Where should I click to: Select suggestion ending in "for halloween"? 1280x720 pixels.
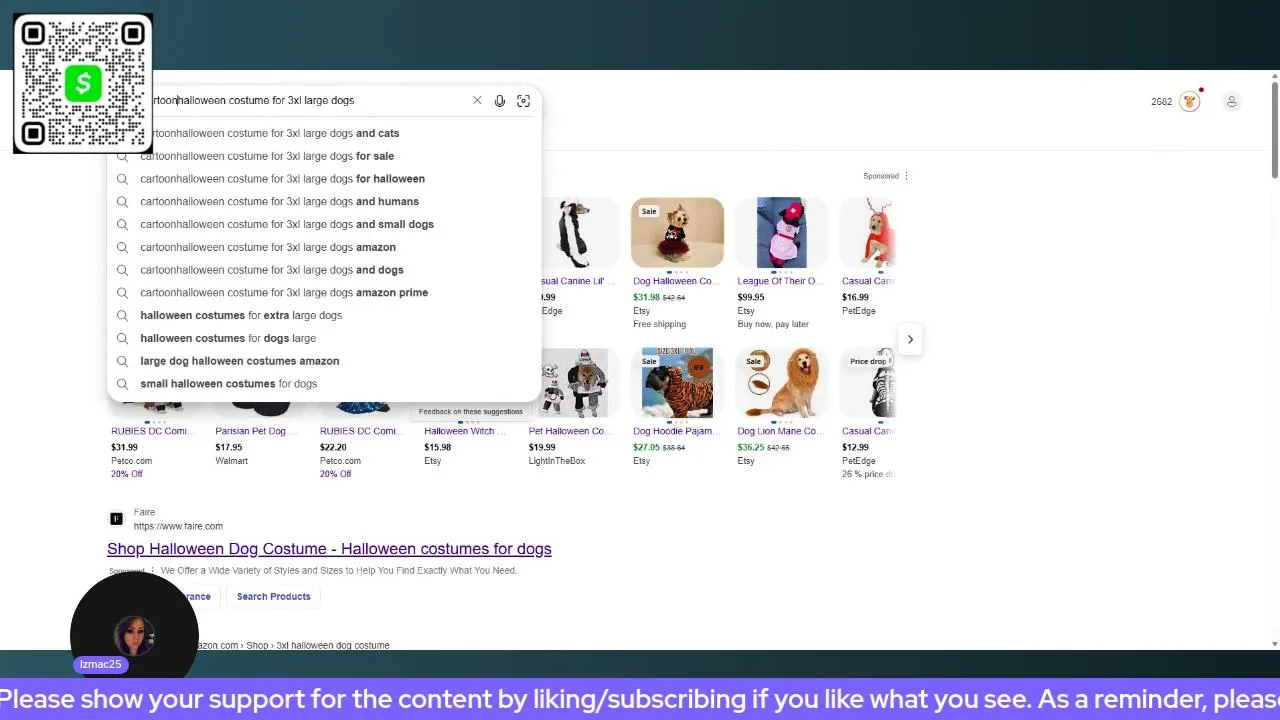(x=324, y=179)
